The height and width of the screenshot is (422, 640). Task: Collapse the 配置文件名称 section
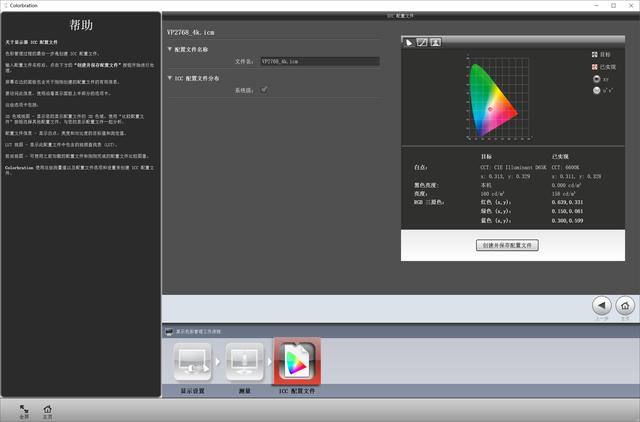pos(169,48)
